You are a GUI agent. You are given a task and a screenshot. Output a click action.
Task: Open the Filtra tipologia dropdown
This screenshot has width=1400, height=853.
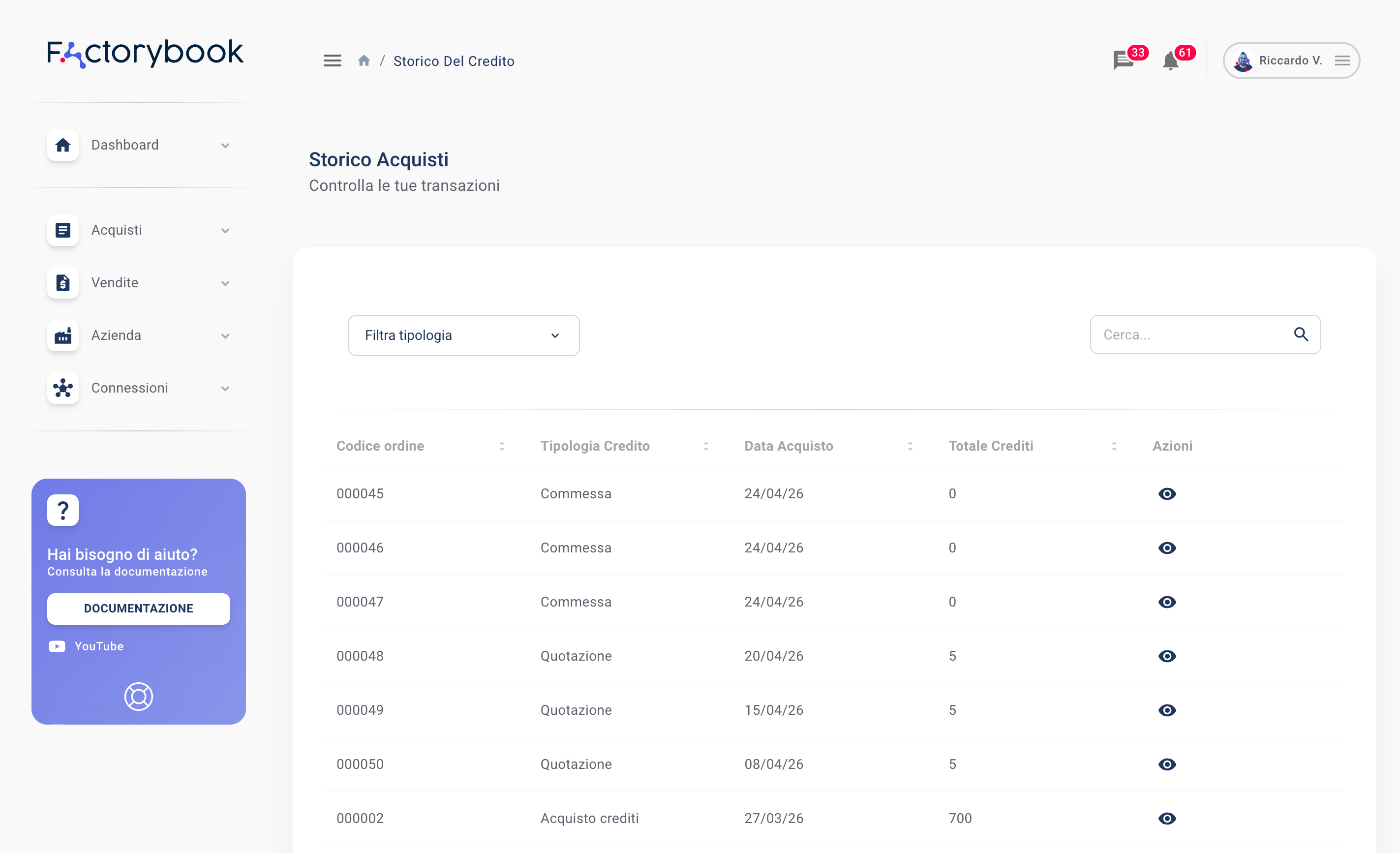coord(464,335)
